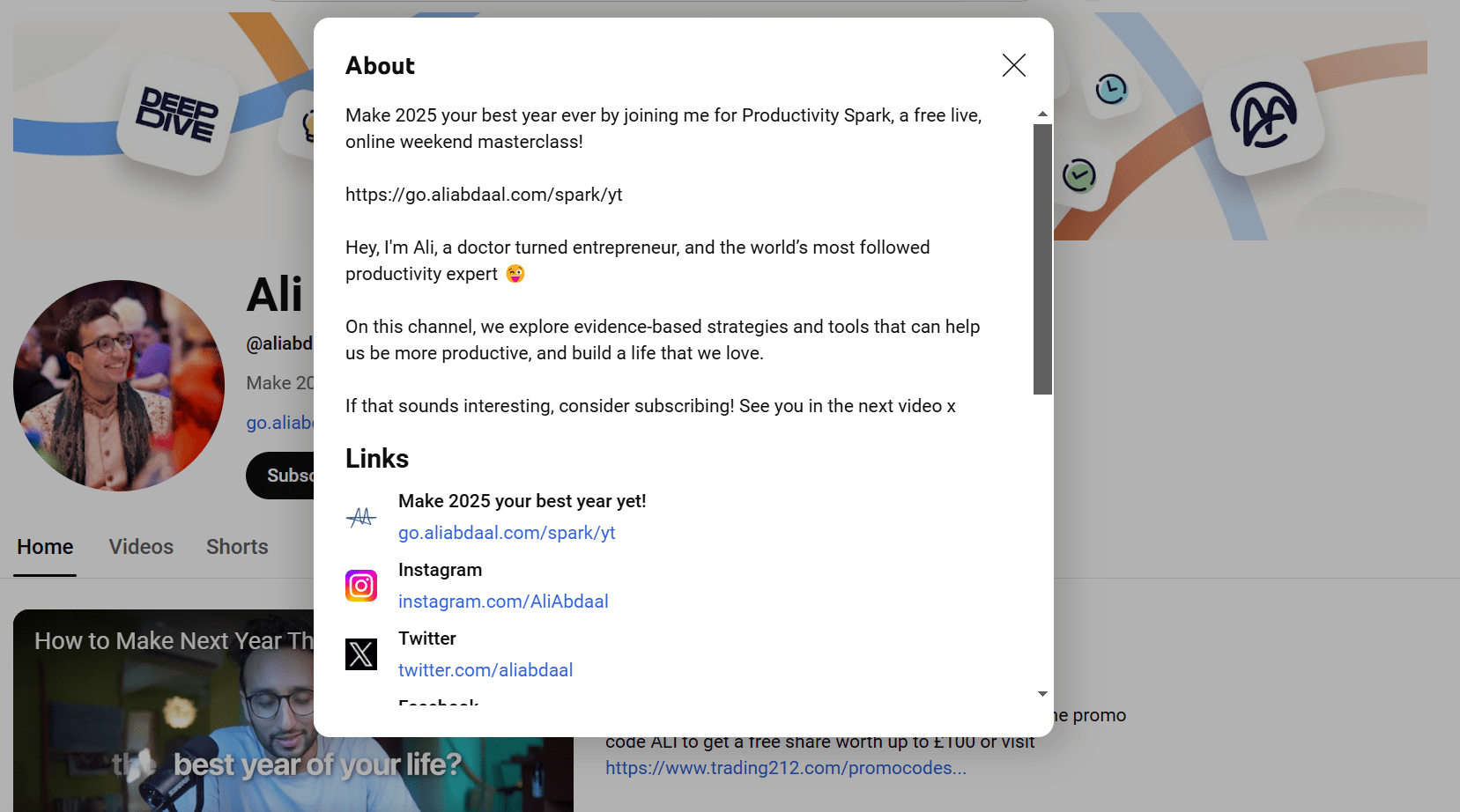Click the 'Make 2025 your best year yet!' heading
Screen dimensions: 1460x812
[x=522, y=500]
